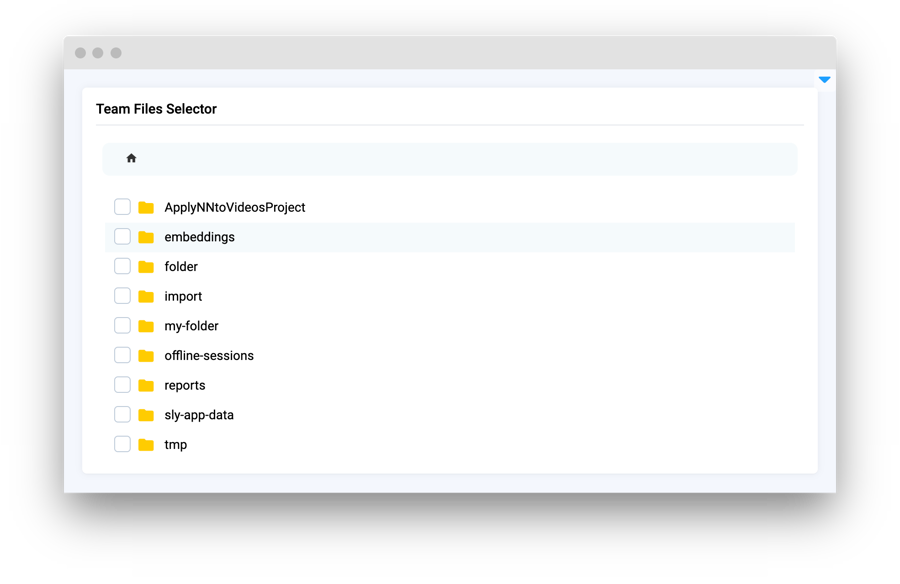Open the reports folder
Viewport: 900px width, 584px height.
185,385
